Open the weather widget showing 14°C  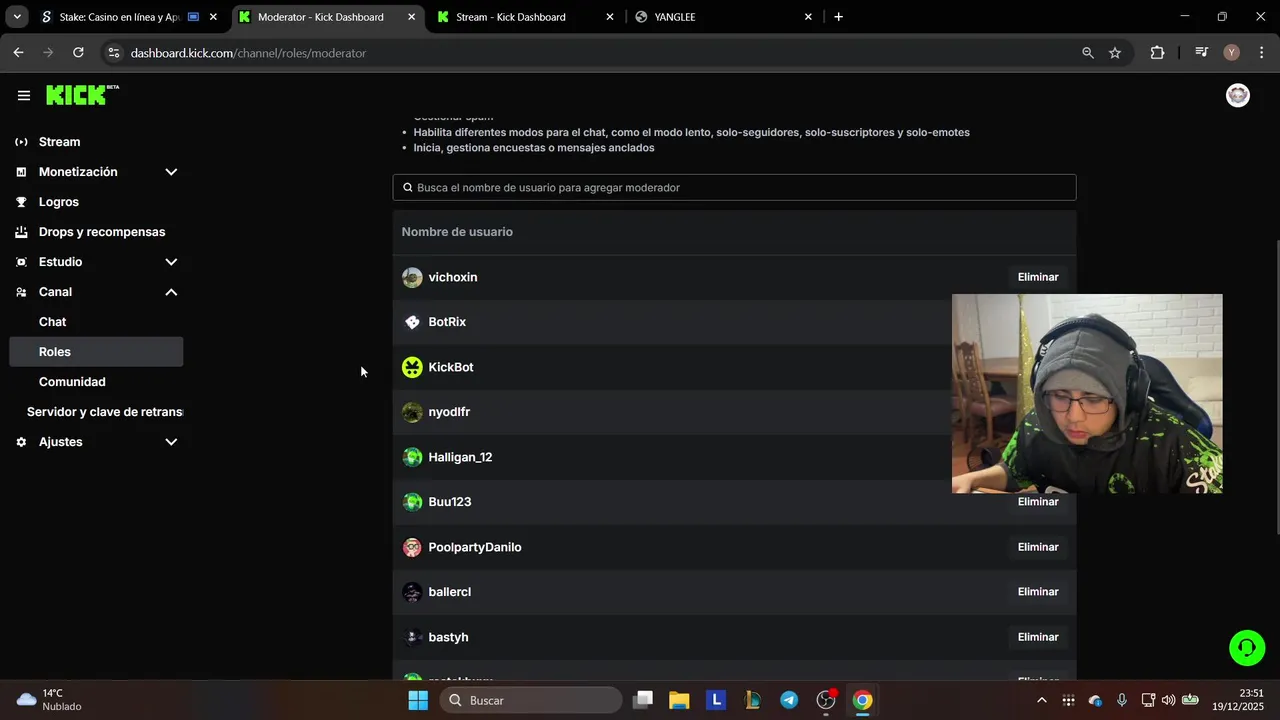50,700
